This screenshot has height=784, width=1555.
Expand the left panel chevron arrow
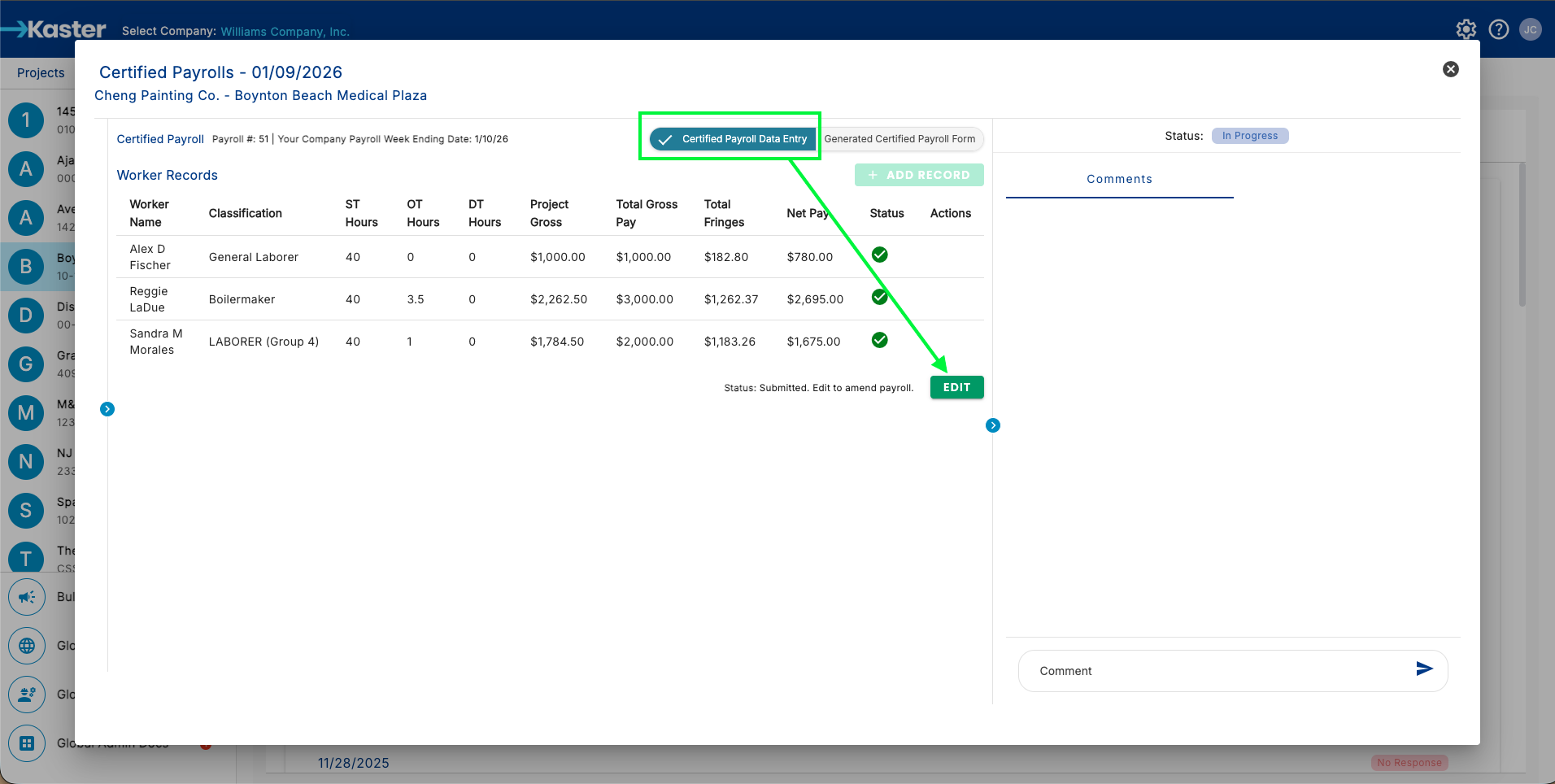pyautogui.click(x=107, y=409)
